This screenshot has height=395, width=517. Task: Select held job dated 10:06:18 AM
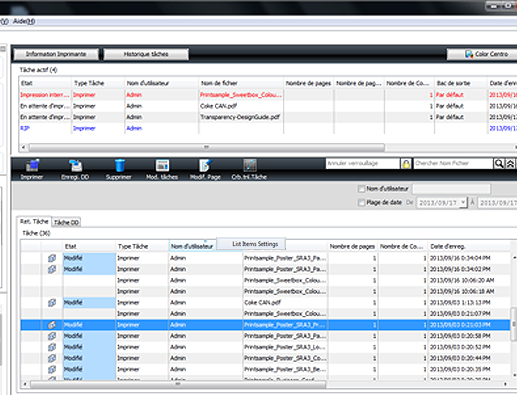tap(265, 291)
